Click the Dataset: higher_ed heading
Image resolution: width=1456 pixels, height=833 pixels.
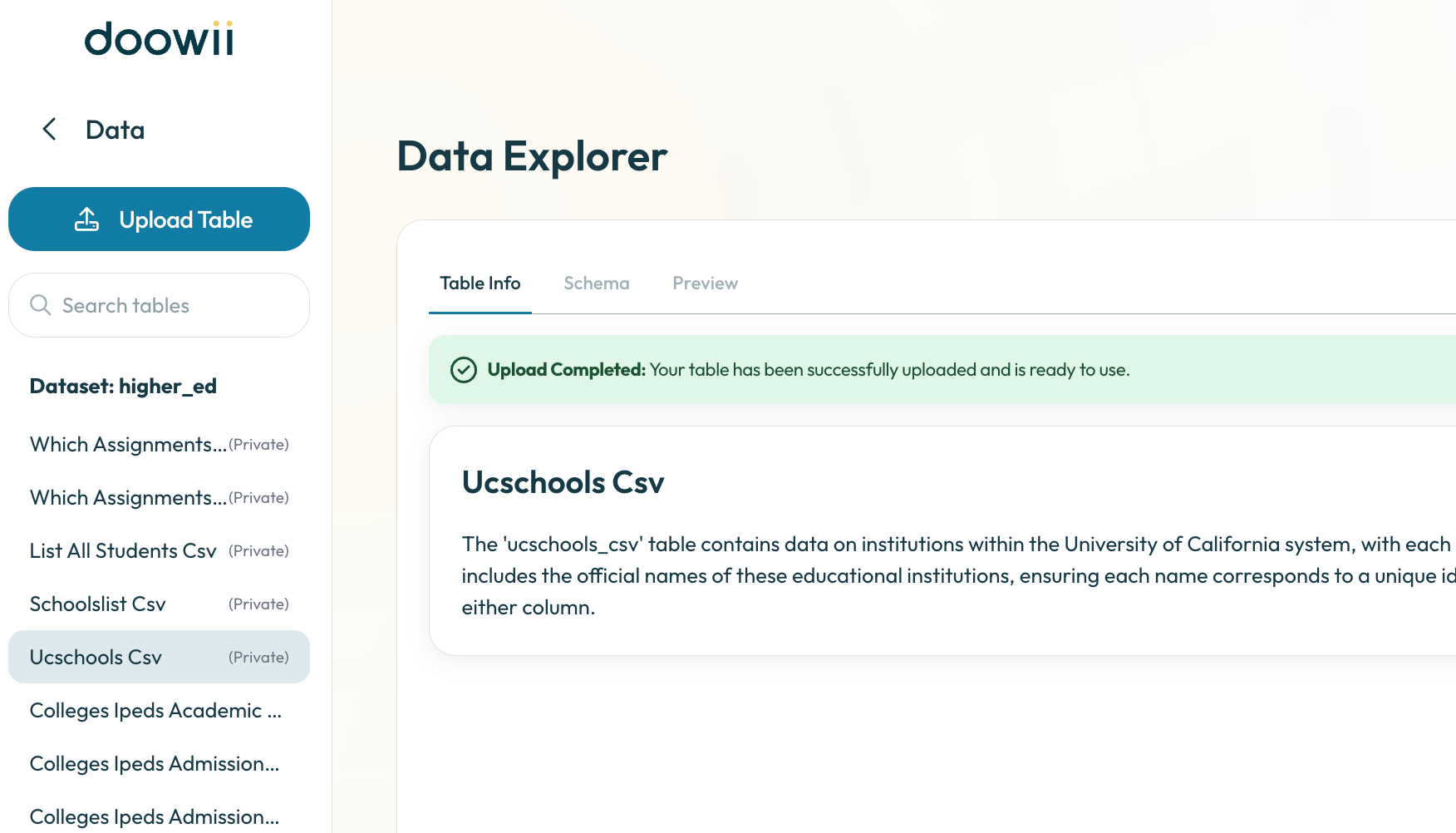pyautogui.click(x=123, y=387)
